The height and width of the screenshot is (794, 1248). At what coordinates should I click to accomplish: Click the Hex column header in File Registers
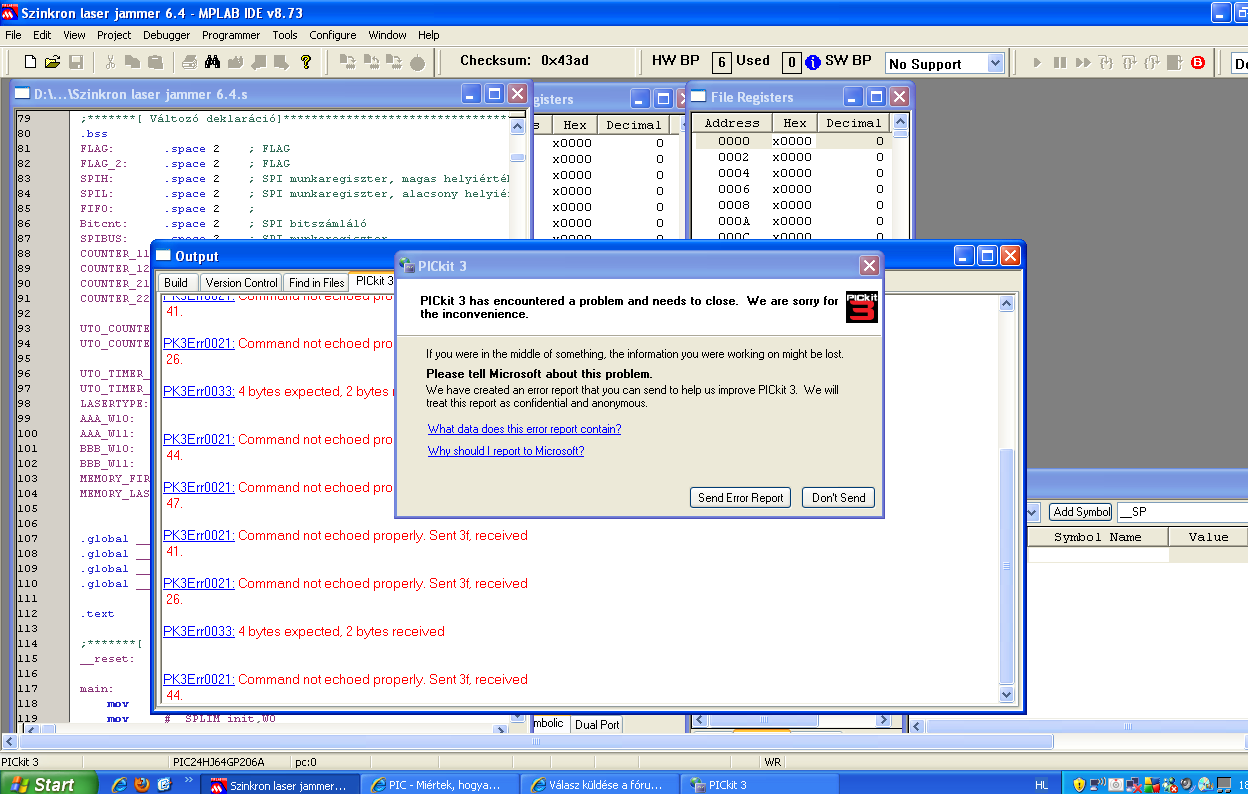pos(795,123)
